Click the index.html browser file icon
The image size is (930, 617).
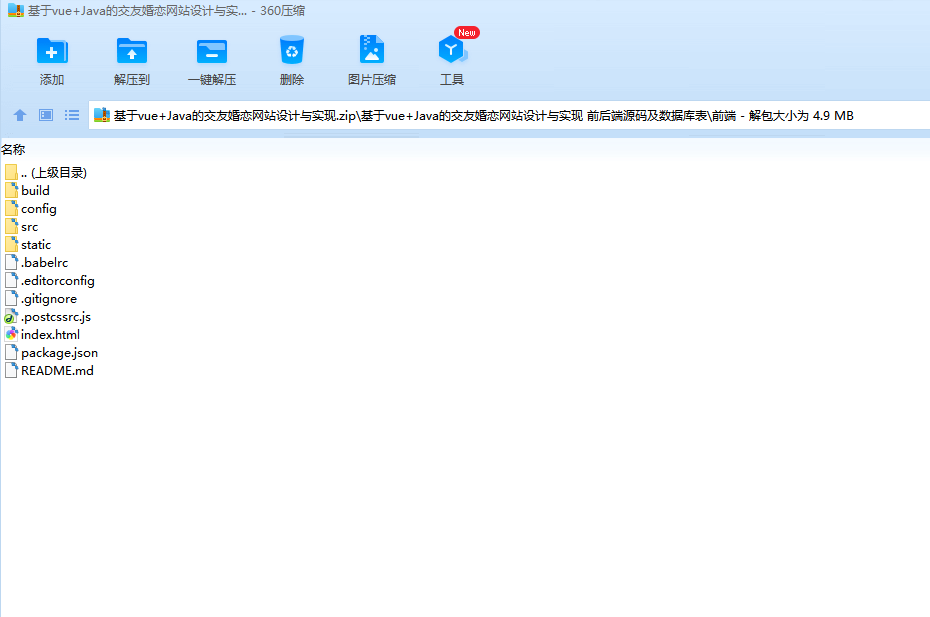tap(11, 334)
